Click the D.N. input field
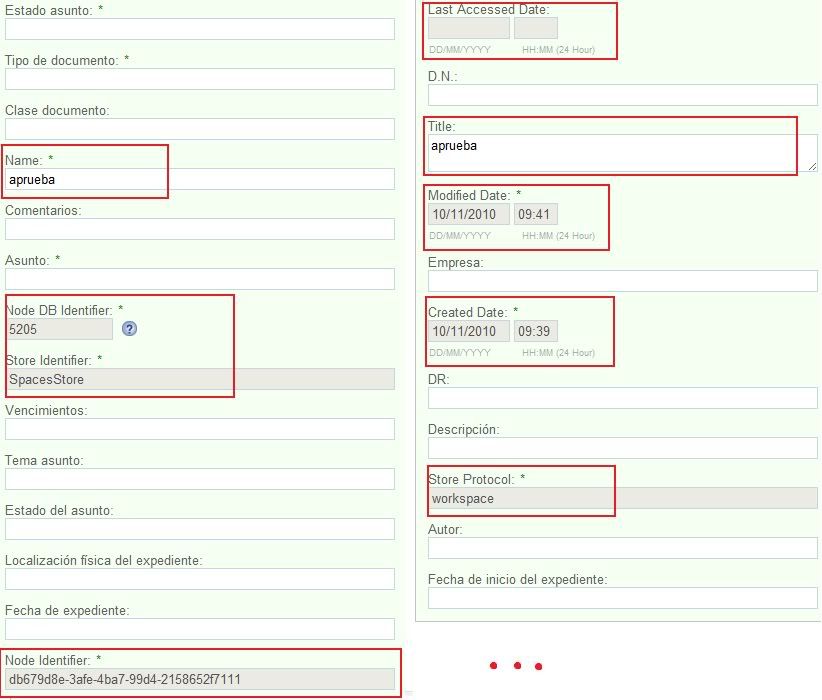 tap(622, 95)
